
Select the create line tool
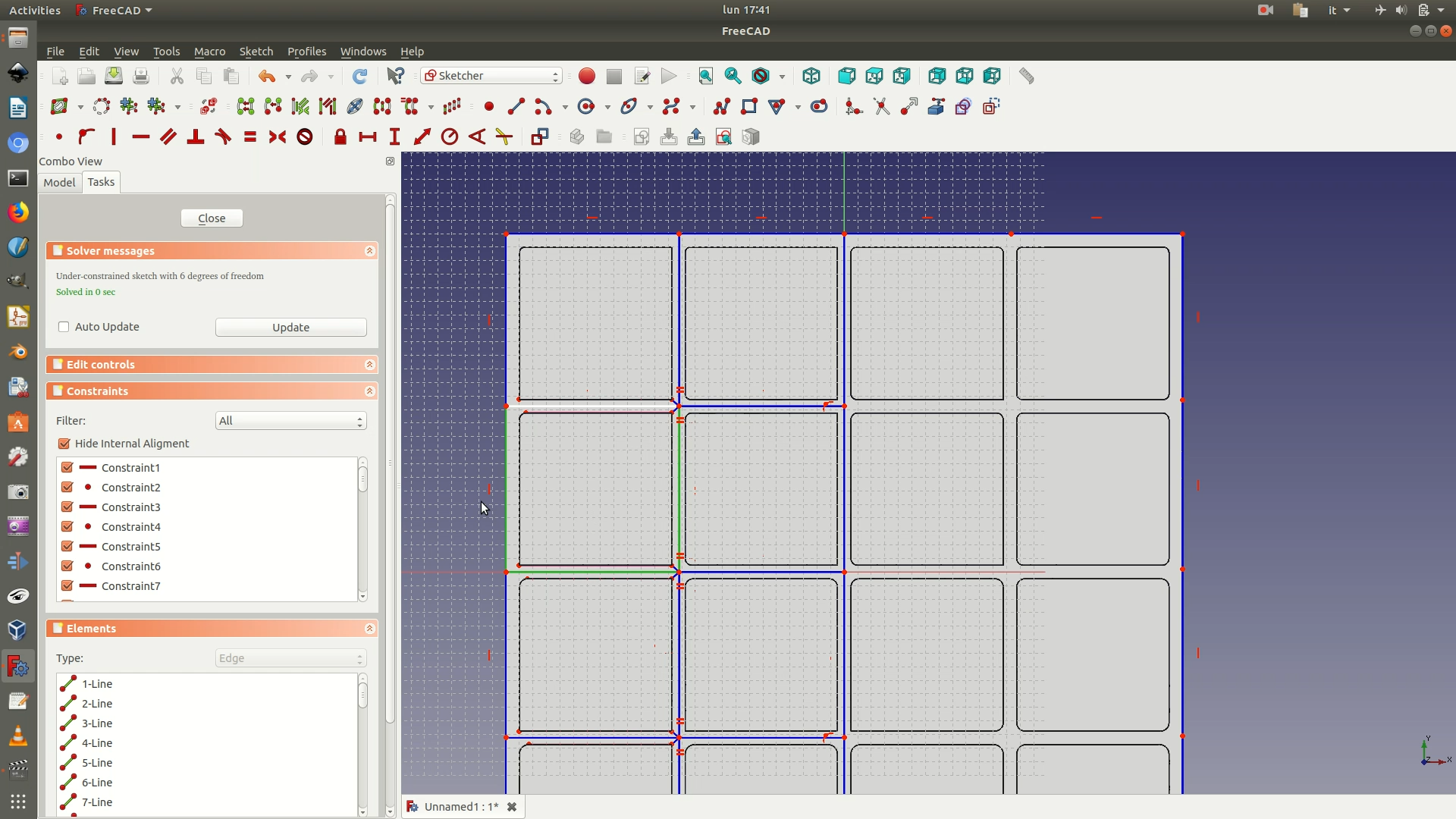[x=516, y=106]
